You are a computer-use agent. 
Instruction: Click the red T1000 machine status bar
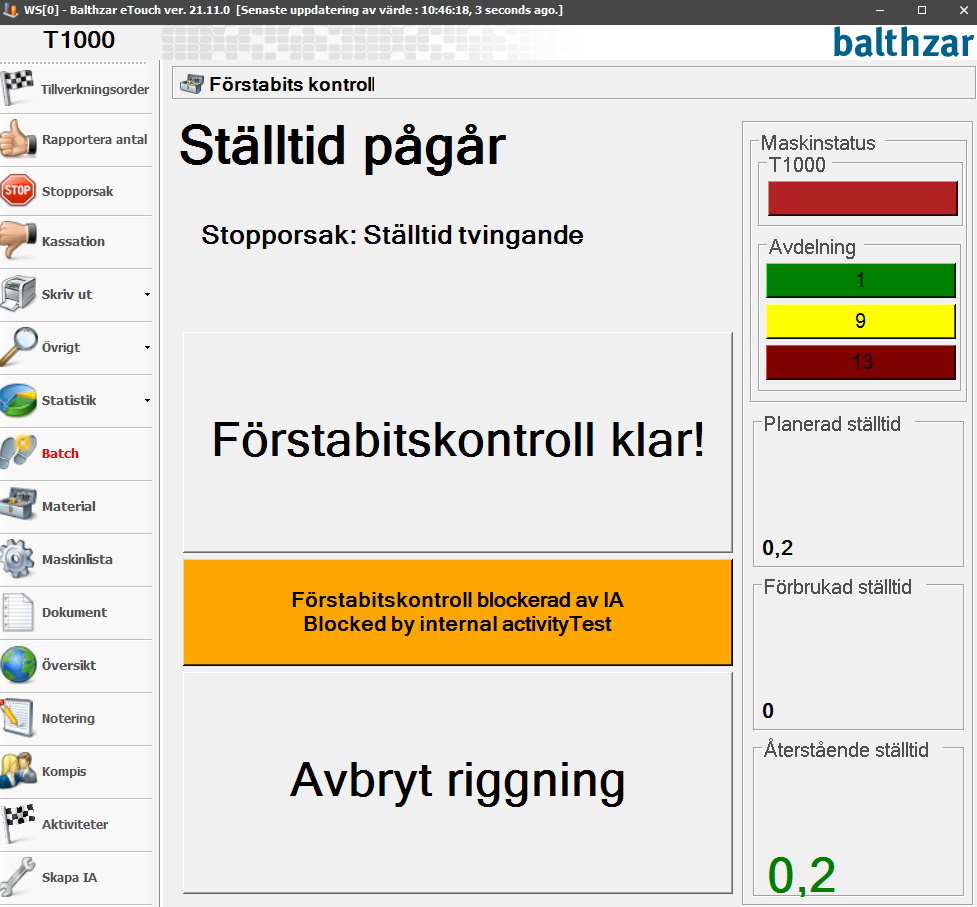[x=862, y=198]
